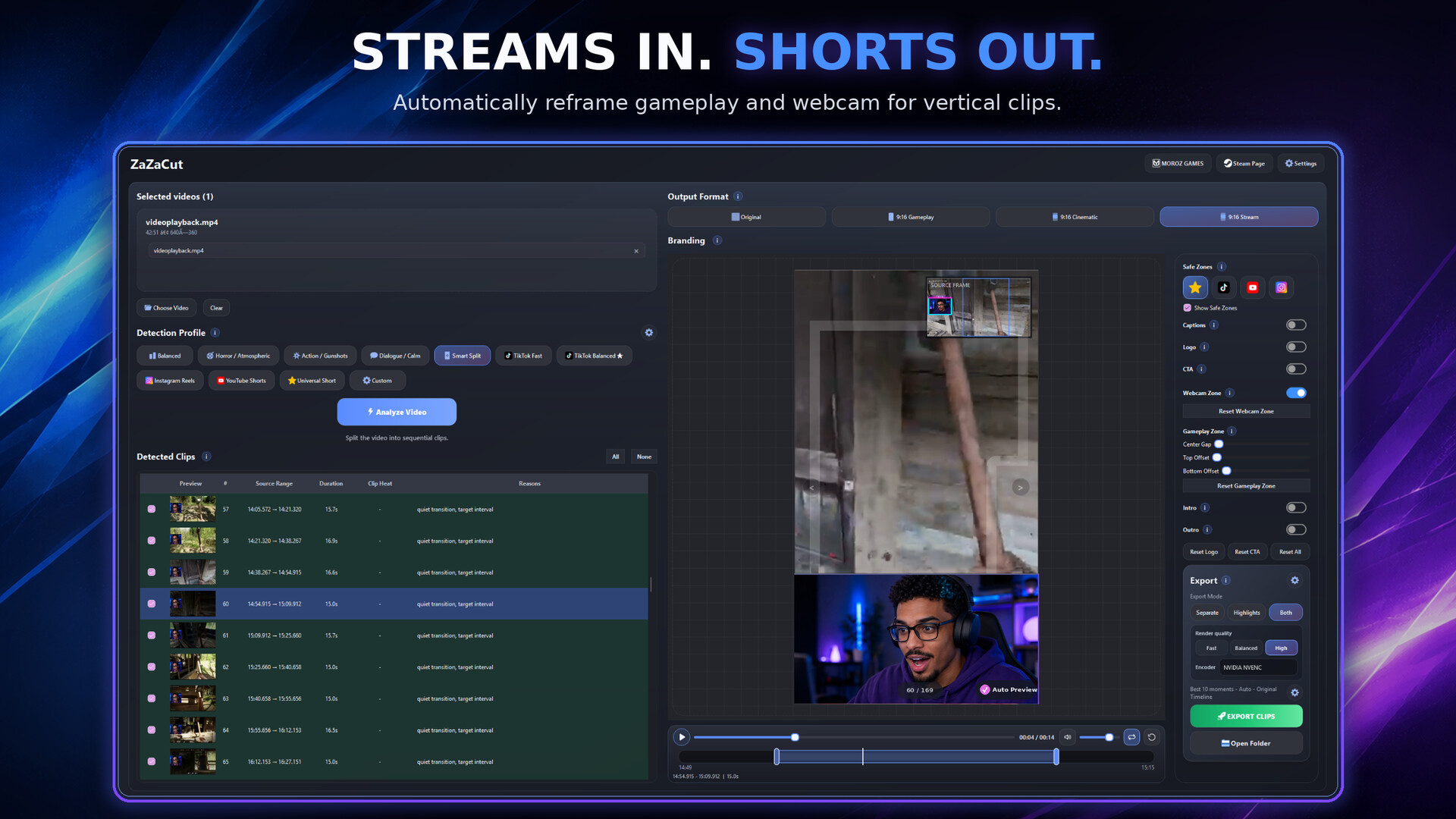
Task: Show info for Output Format
Action: [738, 196]
